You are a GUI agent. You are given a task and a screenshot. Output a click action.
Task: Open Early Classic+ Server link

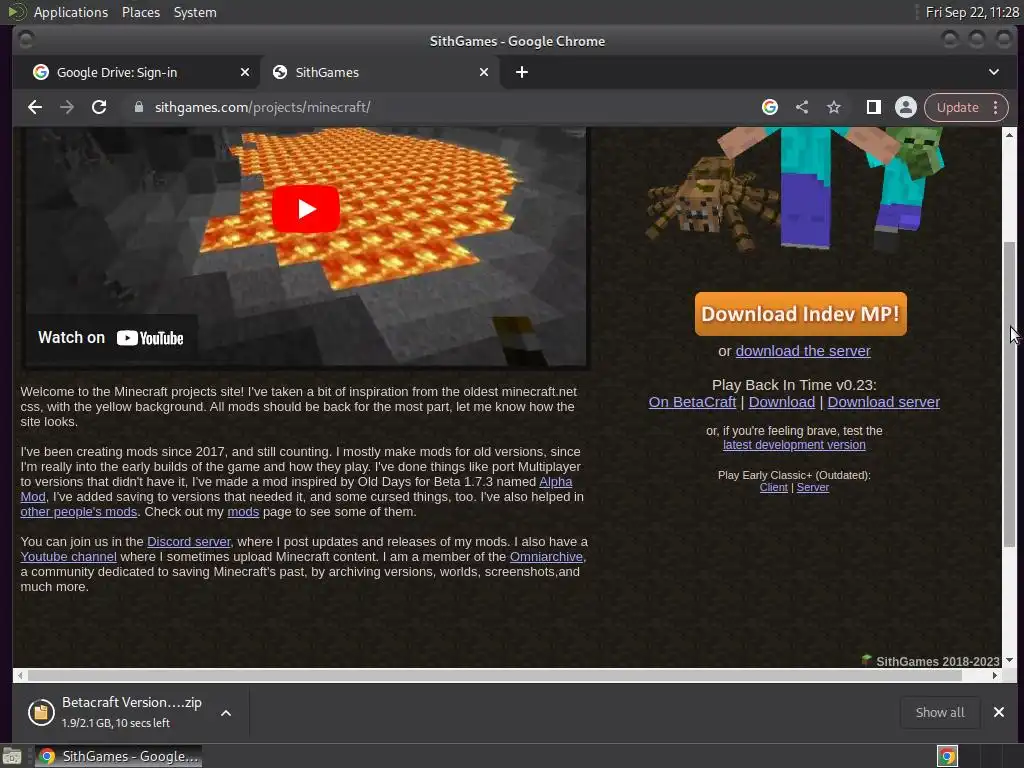[813, 487]
